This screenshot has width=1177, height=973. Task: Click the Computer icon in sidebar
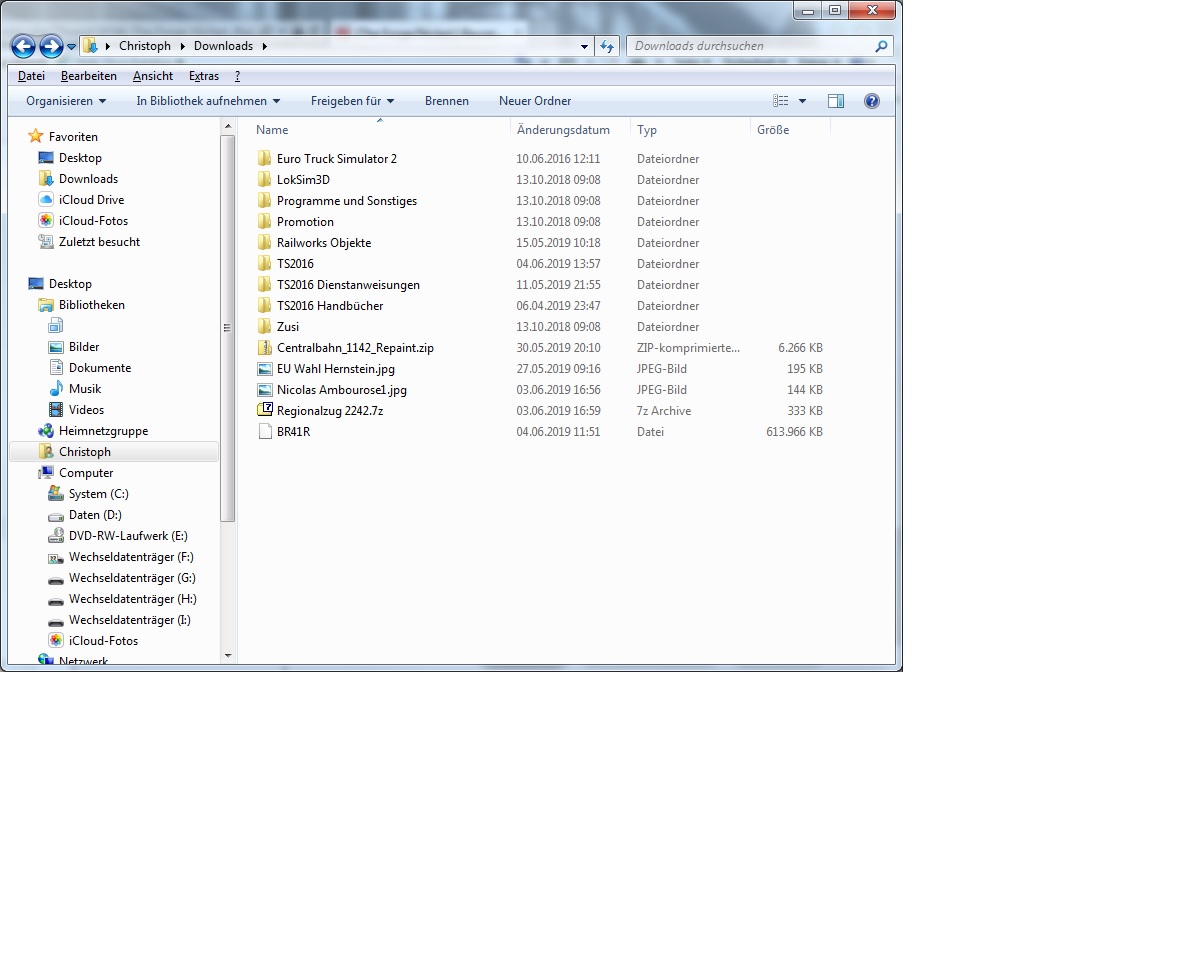tap(46, 473)
